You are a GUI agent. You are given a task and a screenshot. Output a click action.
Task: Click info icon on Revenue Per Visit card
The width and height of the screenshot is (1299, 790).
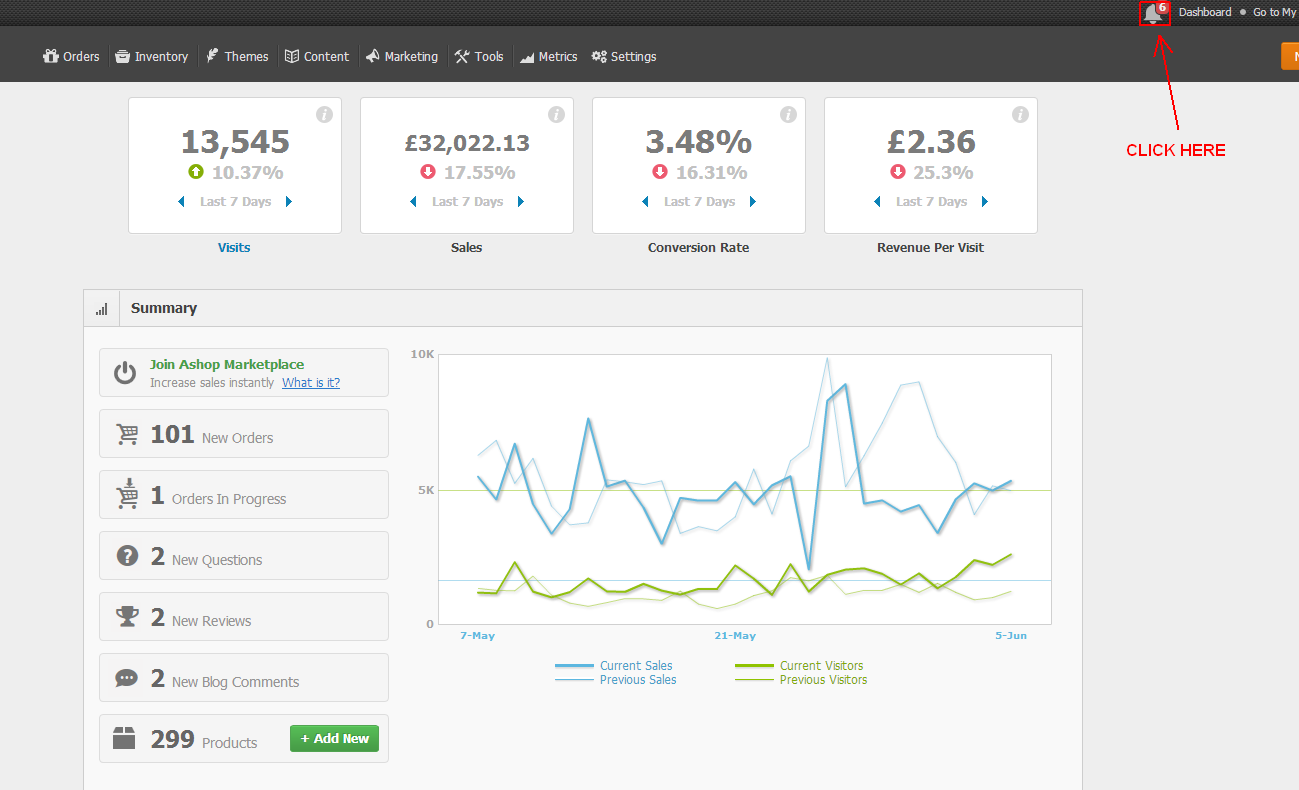pos(1020,115)
